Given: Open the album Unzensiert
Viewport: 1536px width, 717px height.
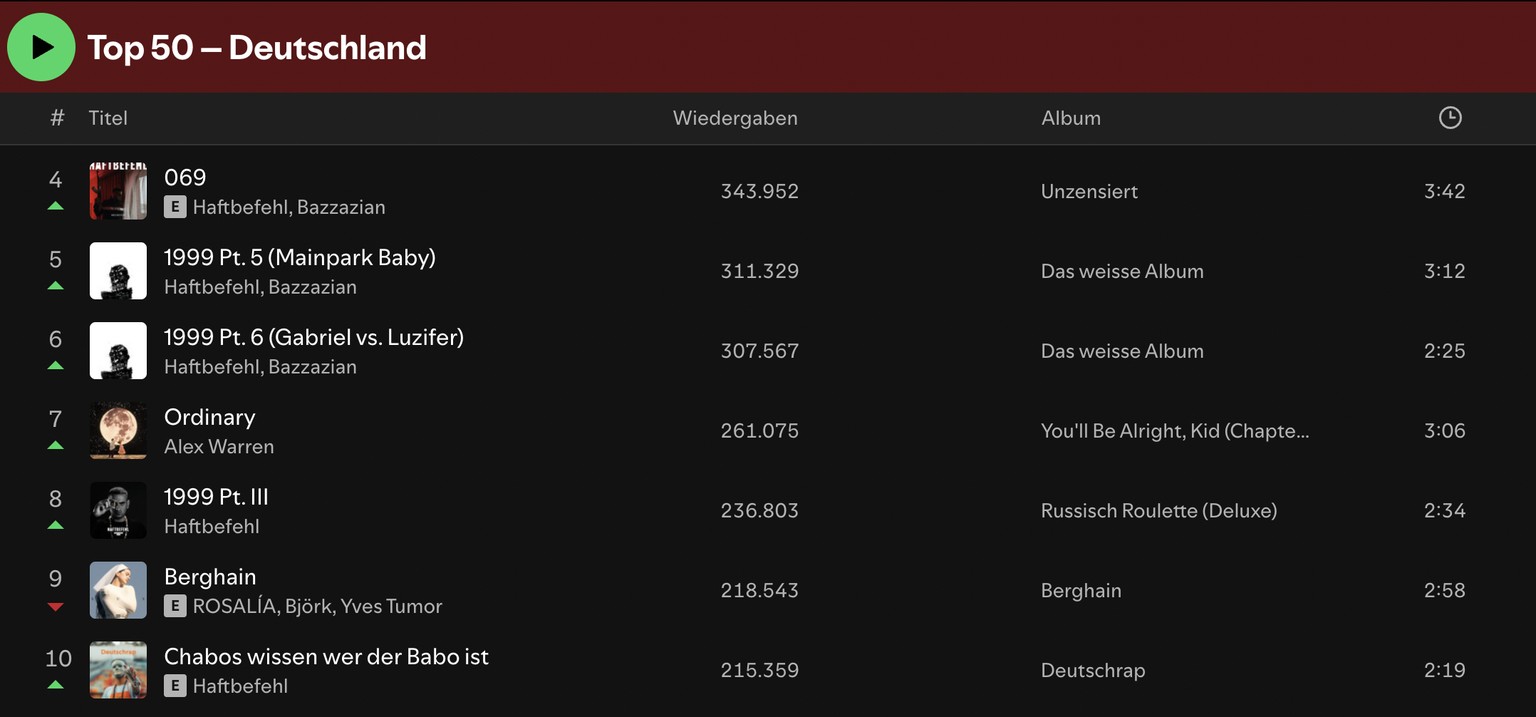Looking at the screenshot, I should (x=1088, y=191).
